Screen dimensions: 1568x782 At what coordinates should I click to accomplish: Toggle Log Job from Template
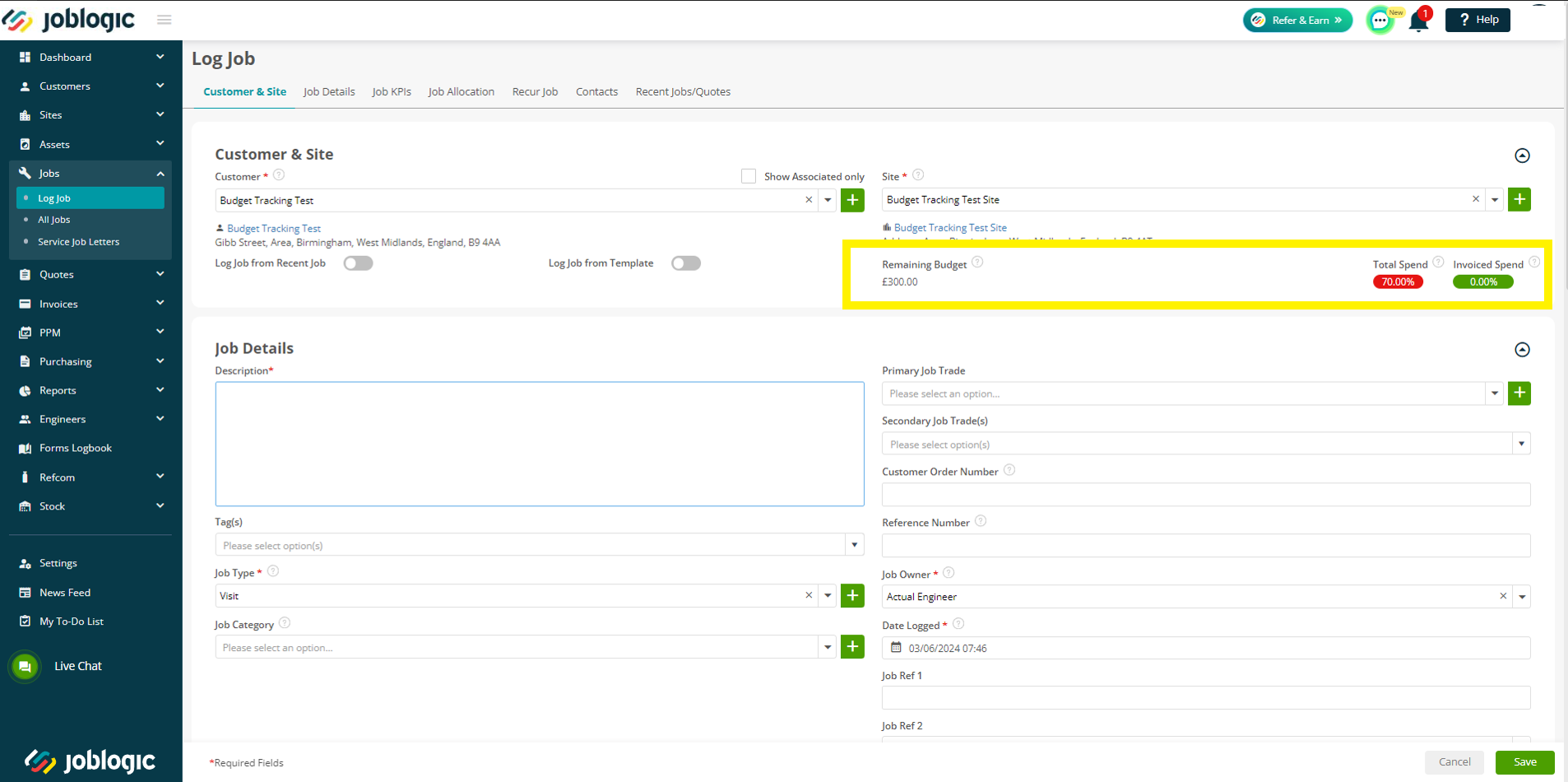(685, 263)
